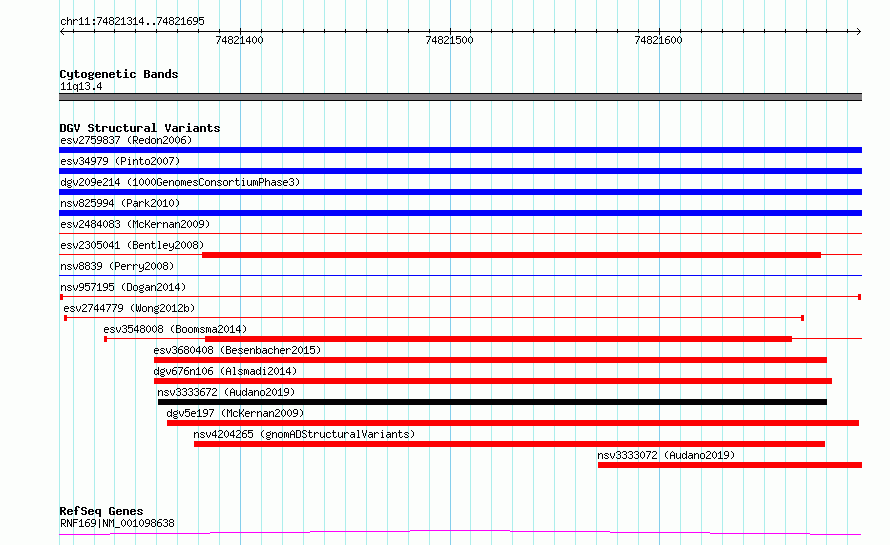Select the nsv825994 (Park2010) variant label
Image resolution: width=890 pixels, height=545 pixels.
pos(120,203)
